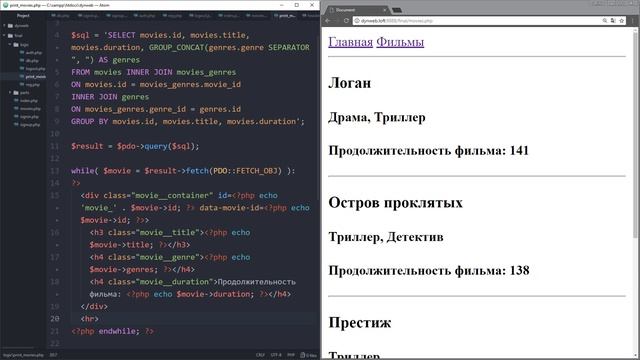The width and height of the screenshot is (640, 360).
Task: Close the Document browser tab
Action: 384,10
